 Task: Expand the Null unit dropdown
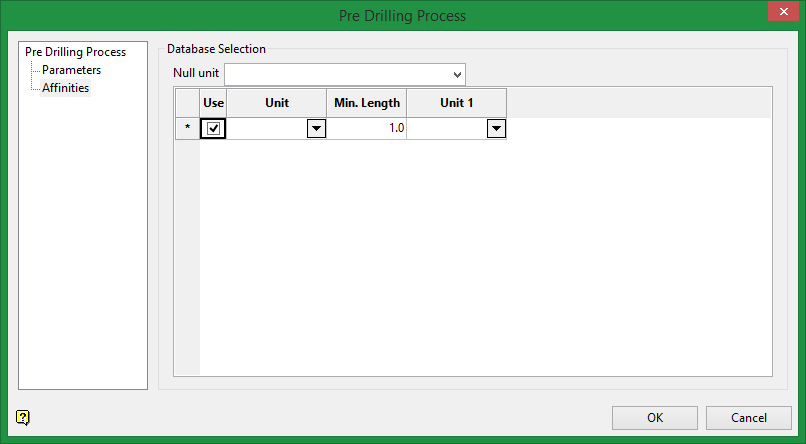[458, 75]
